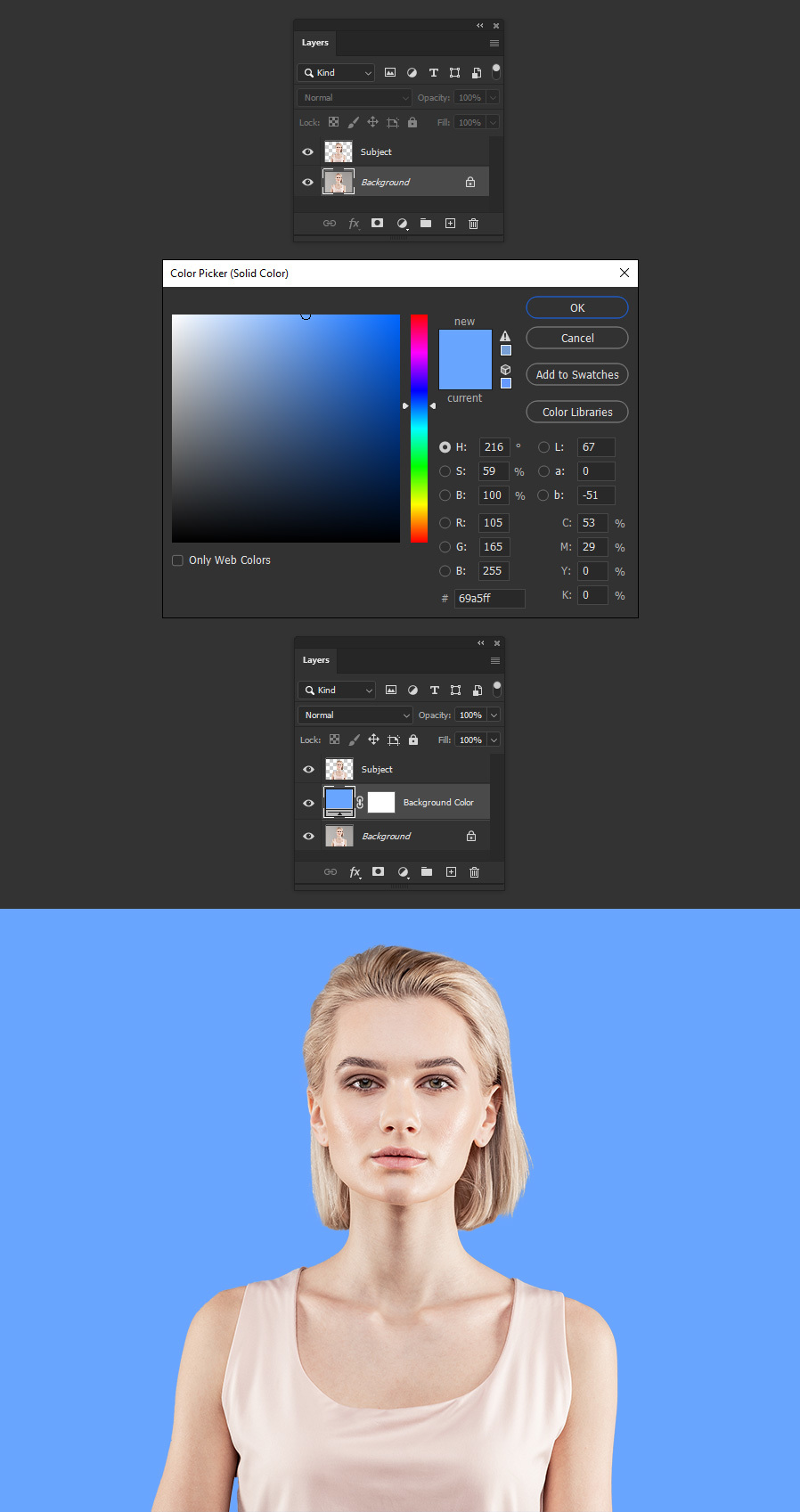The width and height of the screenshot is (800, 1512).
Task: Click the link layers icon in top Layers panel
Action: pyautogui.click(x=330, y=224)
